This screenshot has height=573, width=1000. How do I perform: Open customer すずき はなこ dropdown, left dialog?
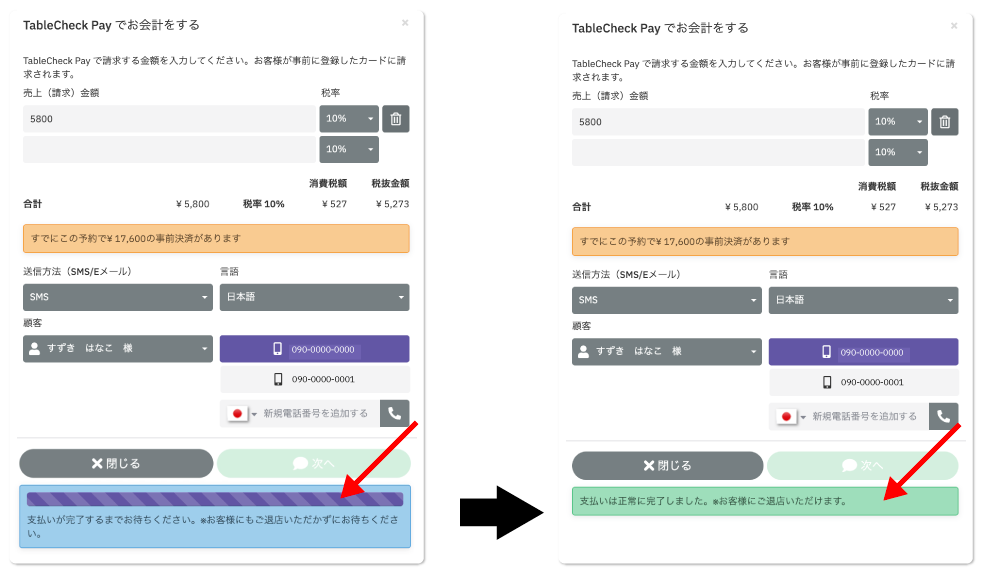118,349
